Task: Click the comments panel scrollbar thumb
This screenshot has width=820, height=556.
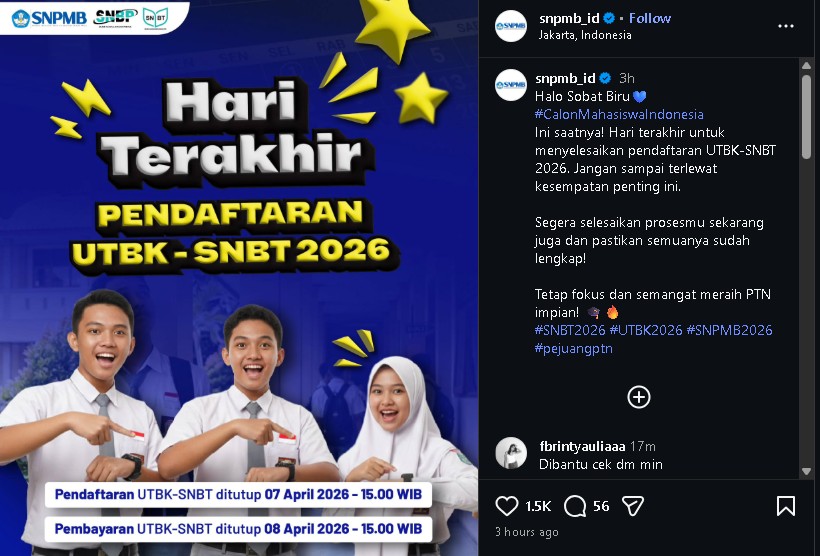Action: 806,116
